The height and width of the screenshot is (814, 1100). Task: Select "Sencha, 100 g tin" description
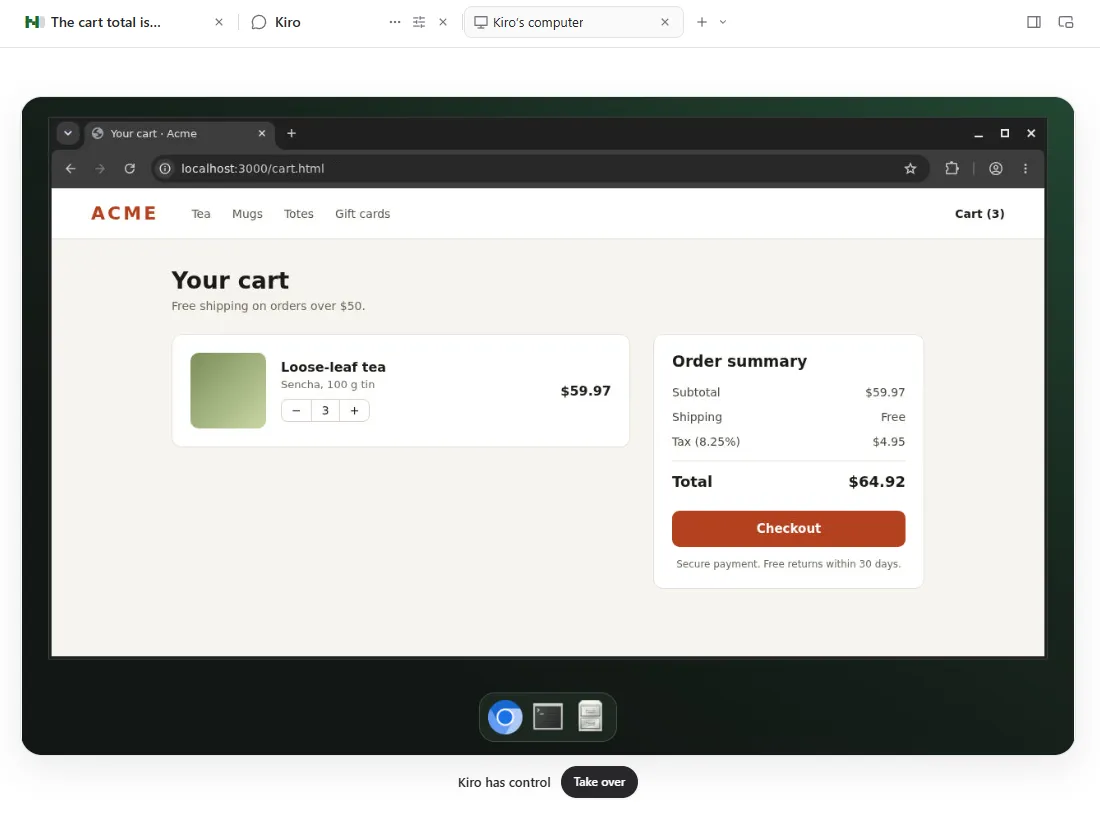[x=328, y=385]
